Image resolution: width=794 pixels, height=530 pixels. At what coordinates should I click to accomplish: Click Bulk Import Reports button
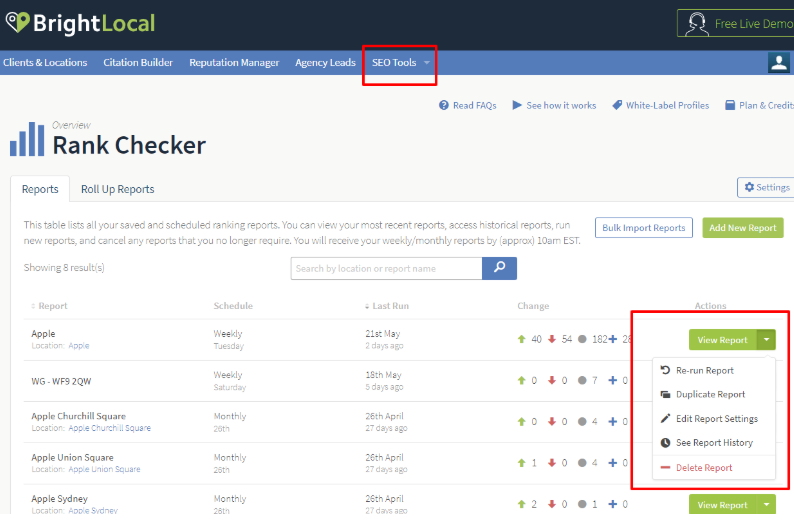tap(644, 228)
